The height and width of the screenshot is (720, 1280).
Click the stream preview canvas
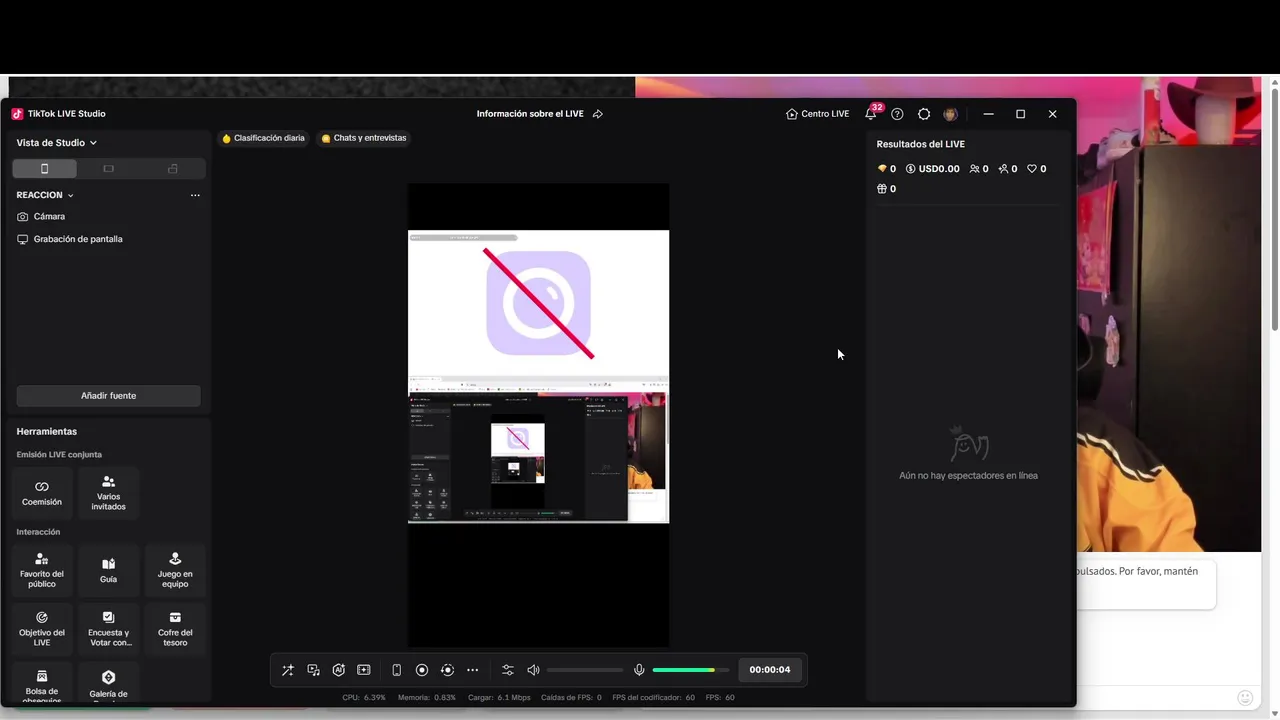tap(538, 415)
